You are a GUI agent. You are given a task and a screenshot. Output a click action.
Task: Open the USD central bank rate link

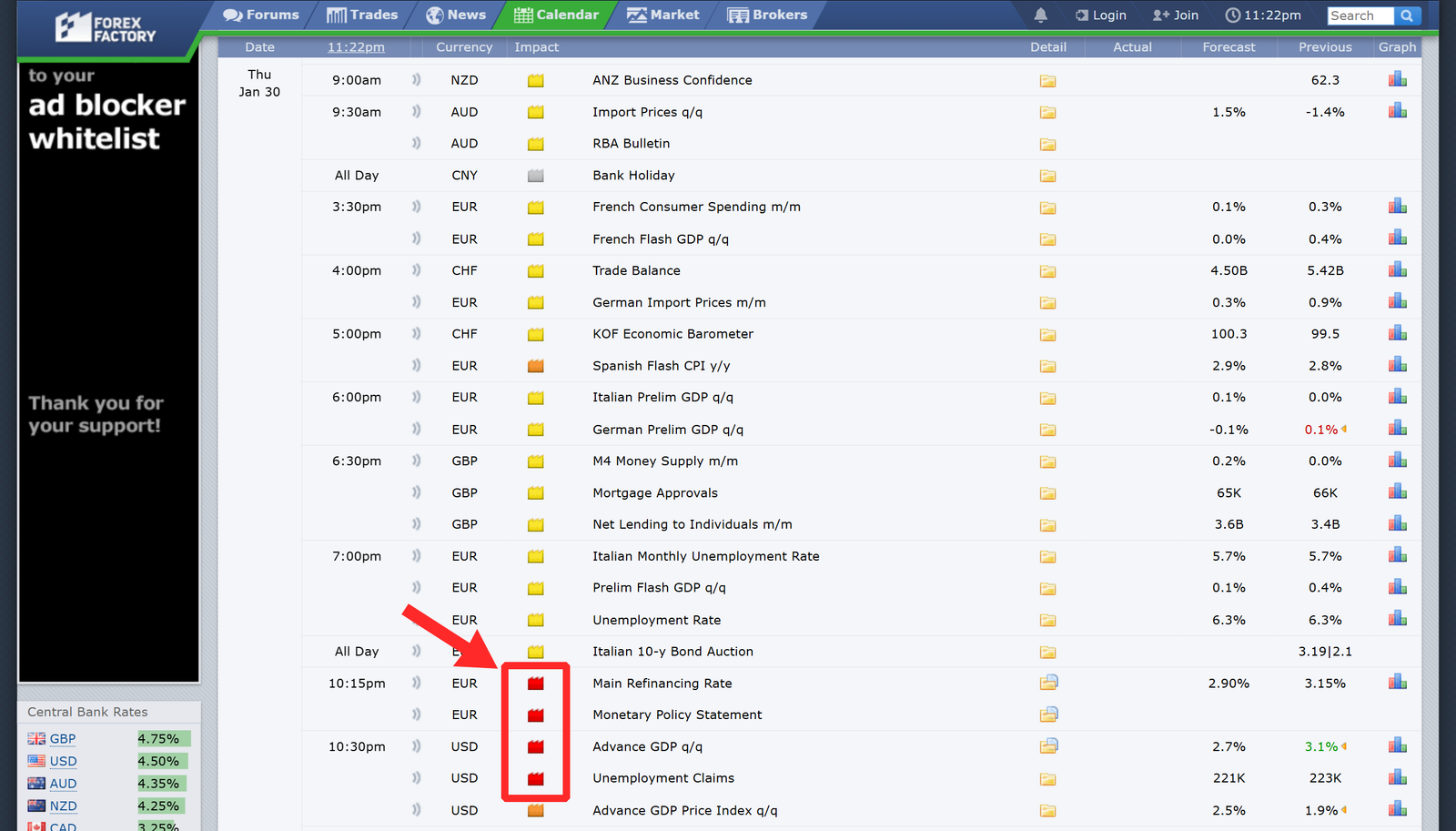(x=63, y=761)
